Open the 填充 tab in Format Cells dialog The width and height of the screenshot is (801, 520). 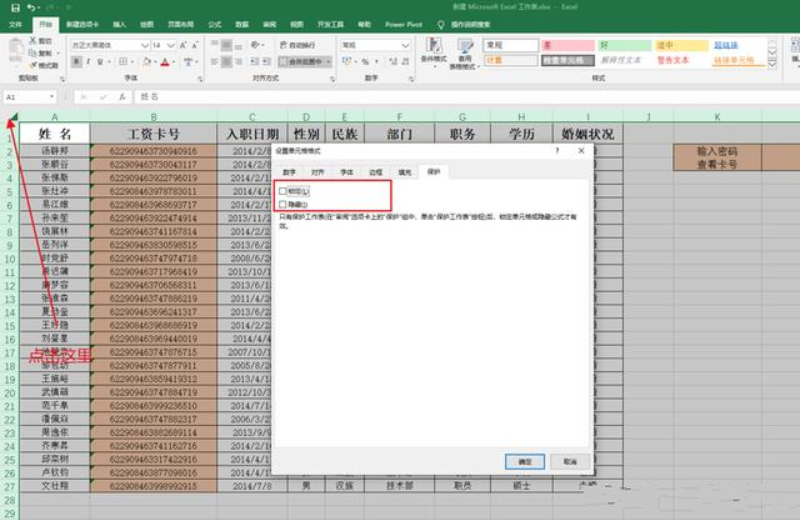point(405,173)
